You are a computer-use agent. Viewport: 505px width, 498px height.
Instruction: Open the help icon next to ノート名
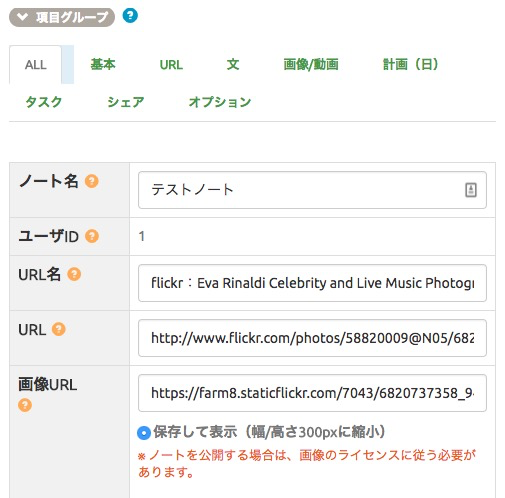[92, 181]
